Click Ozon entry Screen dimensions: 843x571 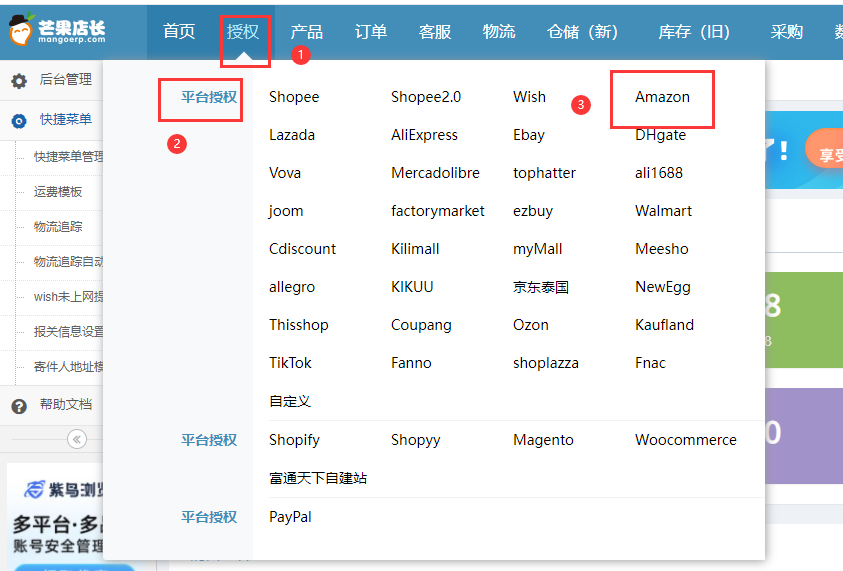click(x=531, y=325)
